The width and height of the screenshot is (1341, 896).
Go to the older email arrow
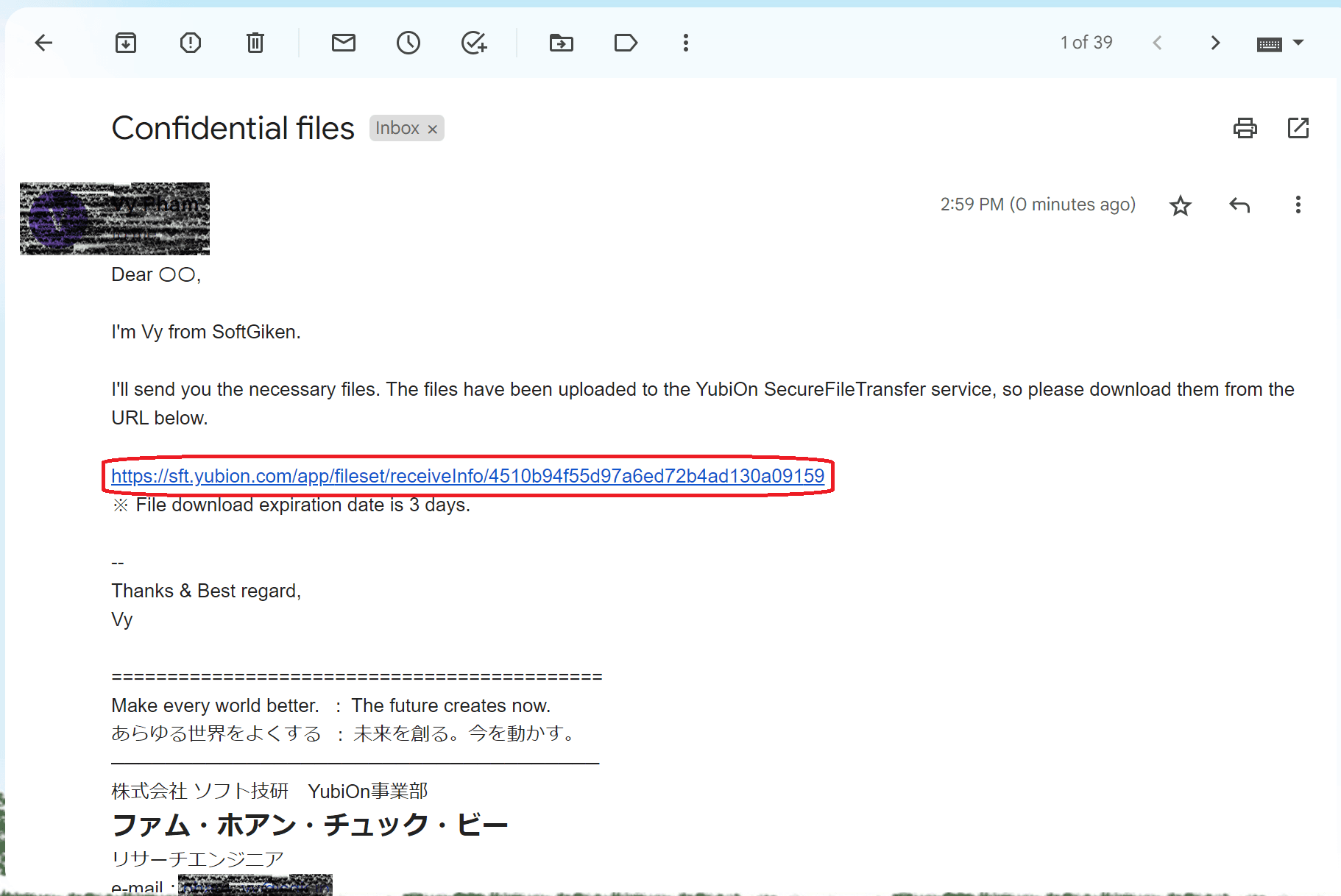tap(1215, 43)
